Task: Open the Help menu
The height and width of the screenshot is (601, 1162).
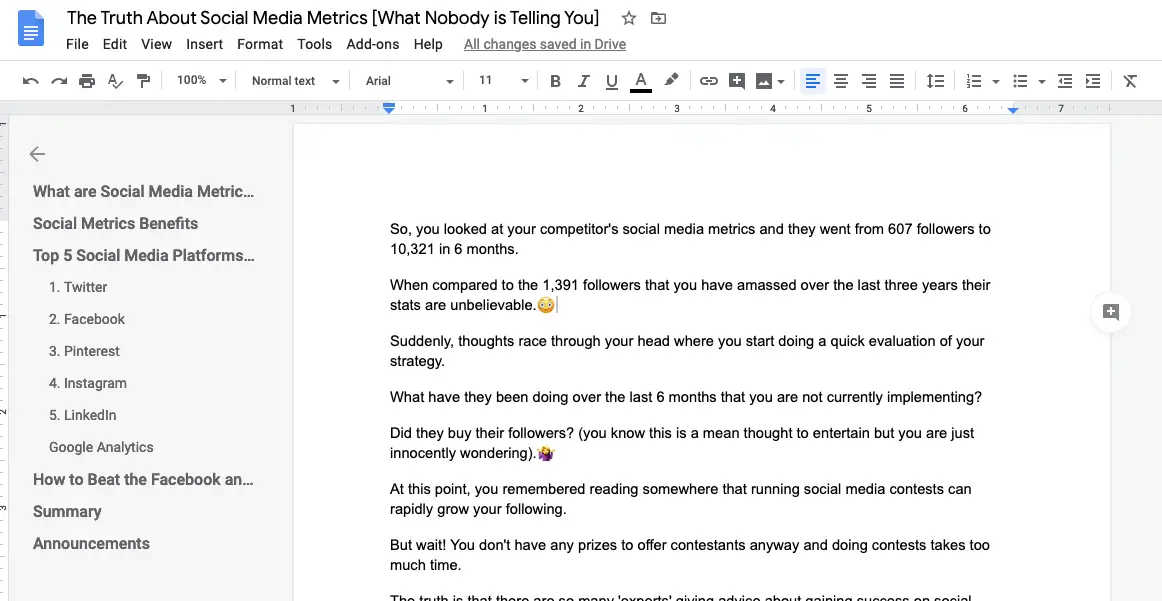Action: 428,44
